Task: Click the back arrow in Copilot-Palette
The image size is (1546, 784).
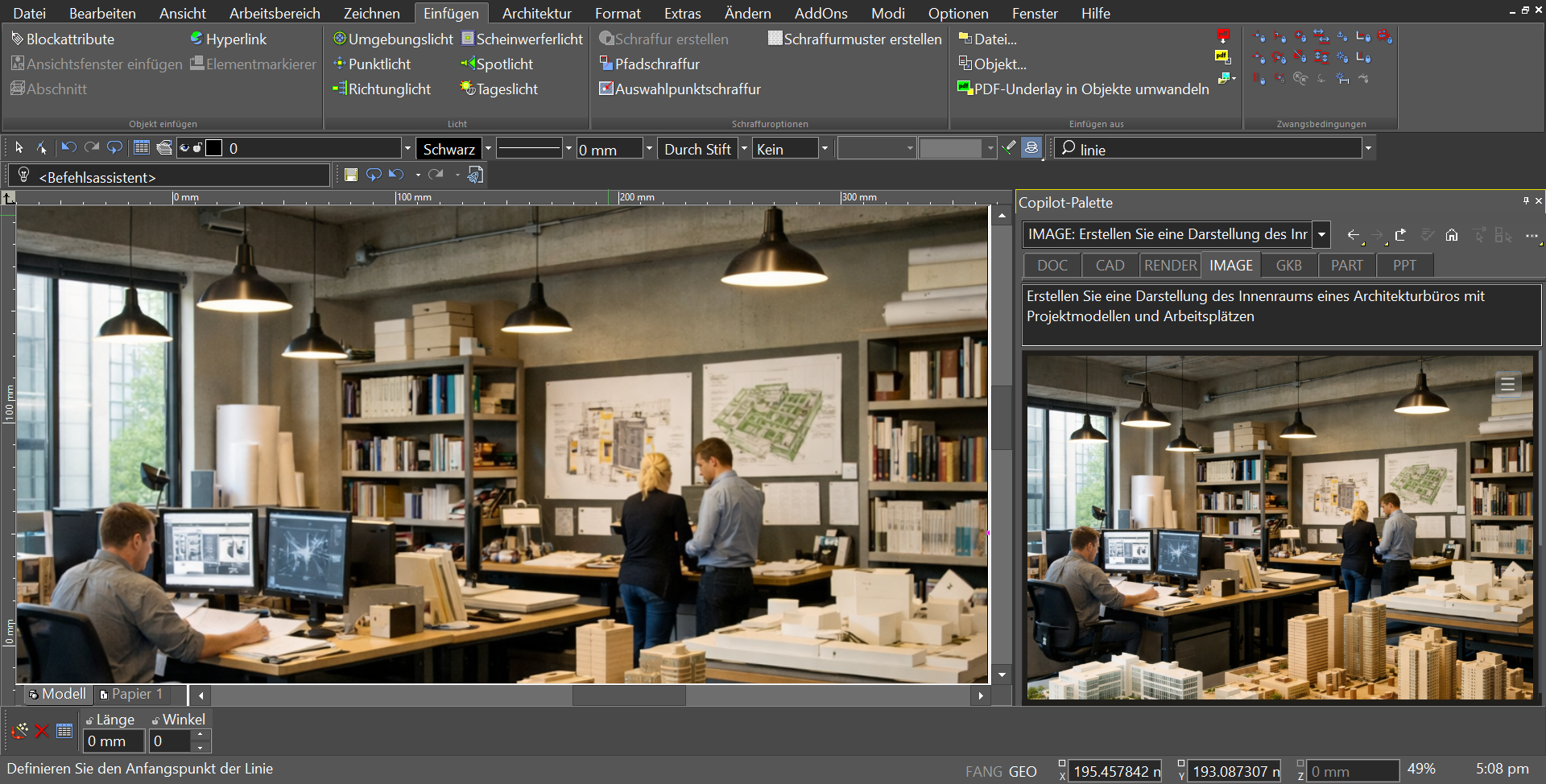Action: pos(1354,235)
